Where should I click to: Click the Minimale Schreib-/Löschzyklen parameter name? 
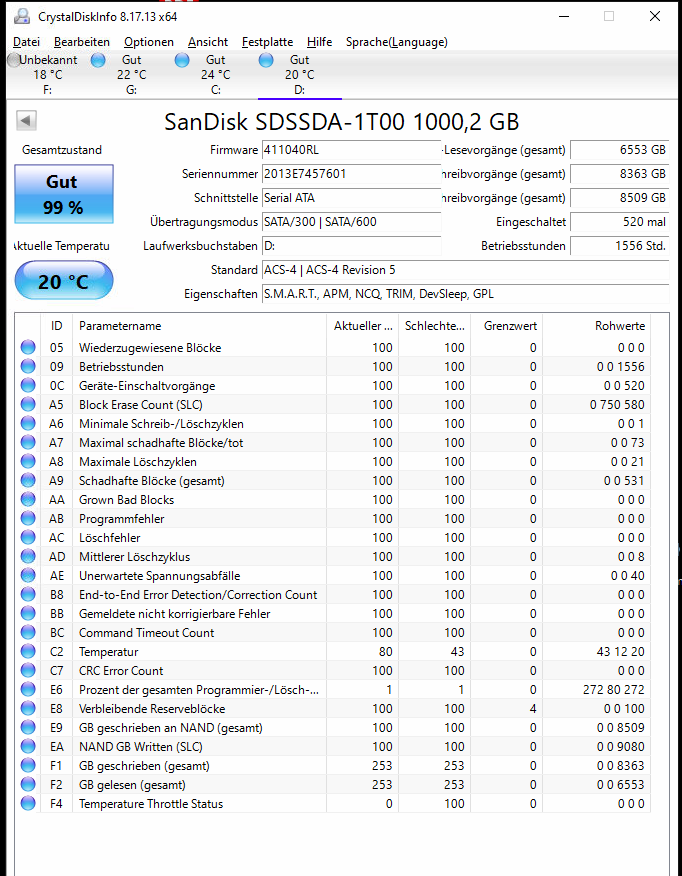coord(161,423)
